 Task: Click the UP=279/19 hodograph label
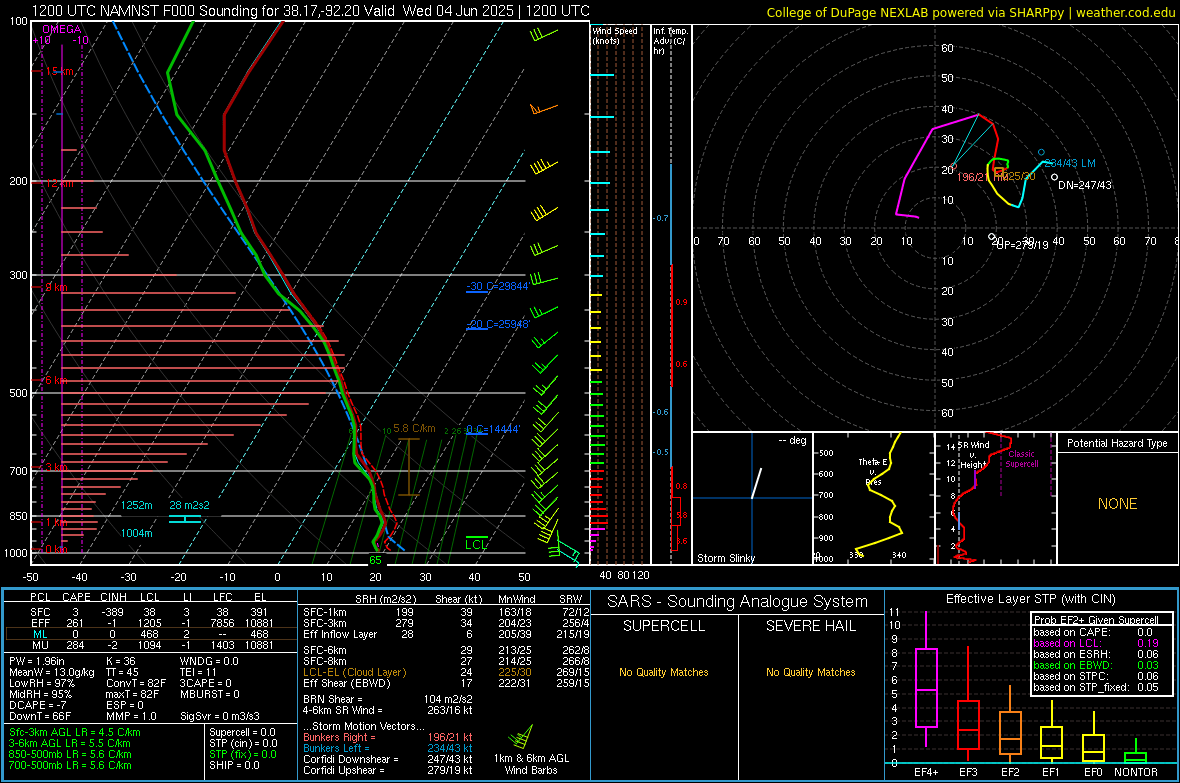(x=1021, y=245)
